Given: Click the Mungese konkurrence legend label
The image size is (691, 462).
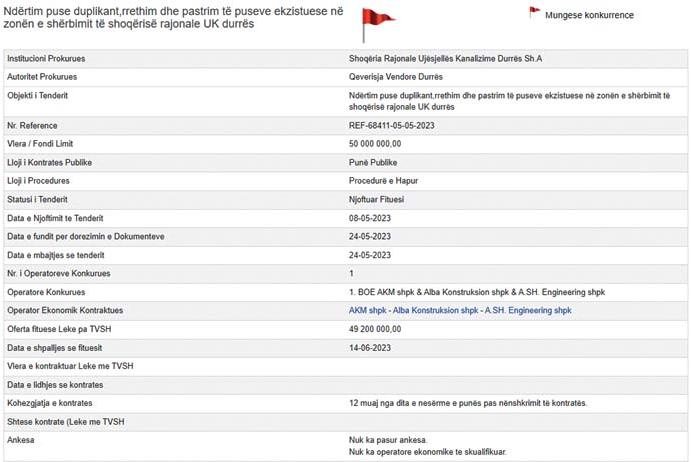Looking at the screenshot, I should (x=589, y=16).
